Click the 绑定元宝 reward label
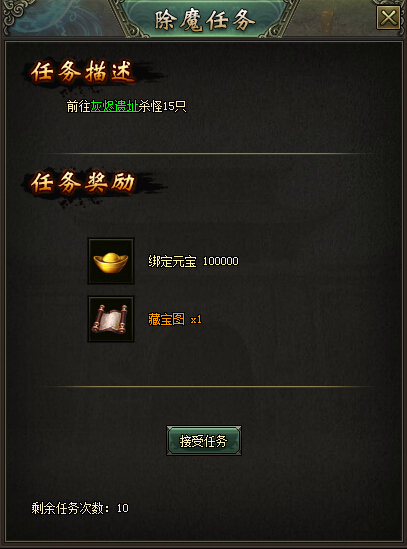 point(172,261)
